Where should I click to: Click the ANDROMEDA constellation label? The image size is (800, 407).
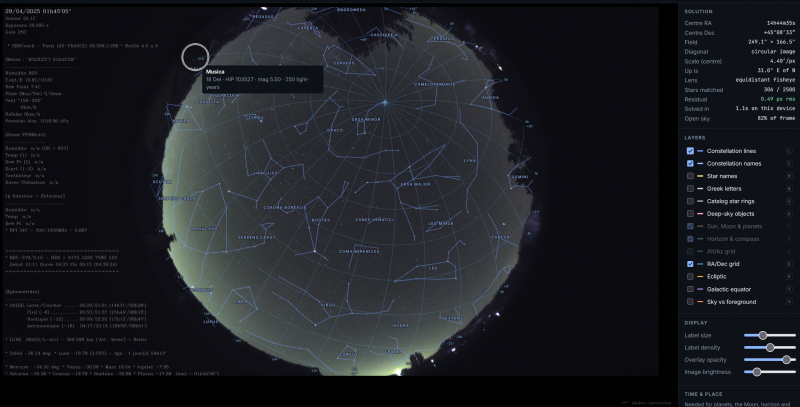[x=352, y=10]
